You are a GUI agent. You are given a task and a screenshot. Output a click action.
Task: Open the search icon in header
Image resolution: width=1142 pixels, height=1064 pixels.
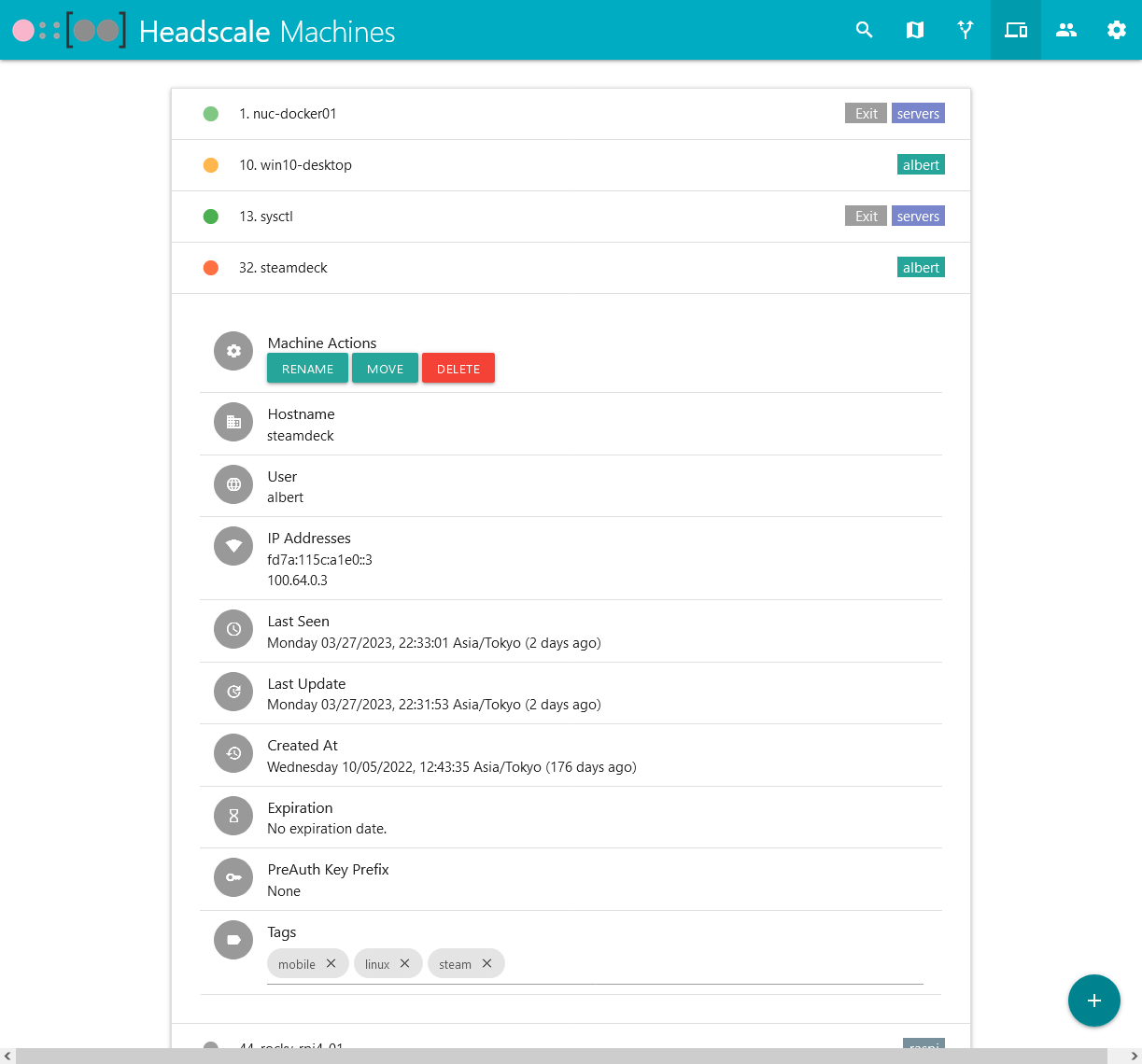pyautogui.click(x=865, y=30)
